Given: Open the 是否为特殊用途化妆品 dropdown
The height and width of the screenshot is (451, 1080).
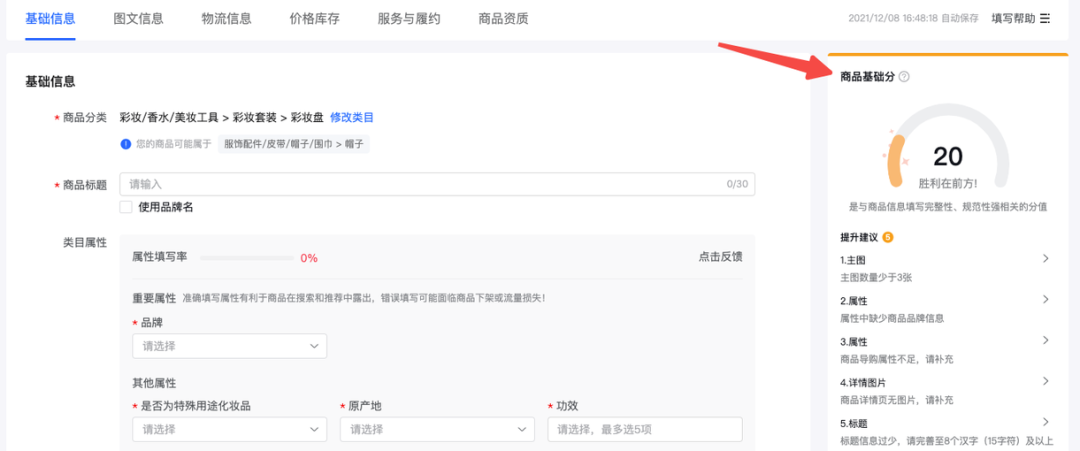Looking at the screenshot, I should [x=229, y=429].
